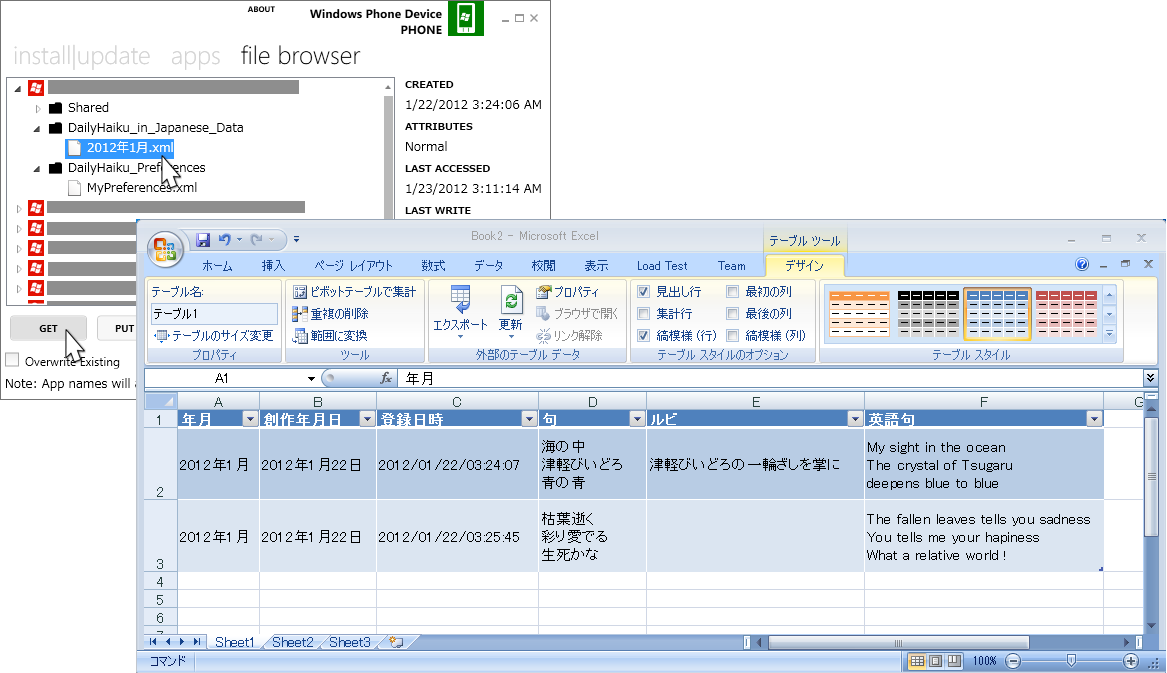
Task: Click the テーブル名 table name field
Action: (214, 313)
